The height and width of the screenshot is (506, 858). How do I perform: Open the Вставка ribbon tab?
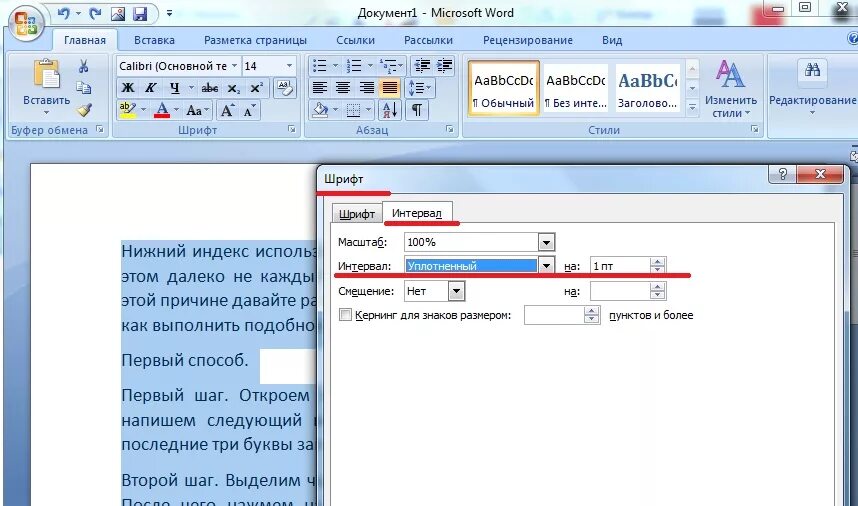(154, 40)
